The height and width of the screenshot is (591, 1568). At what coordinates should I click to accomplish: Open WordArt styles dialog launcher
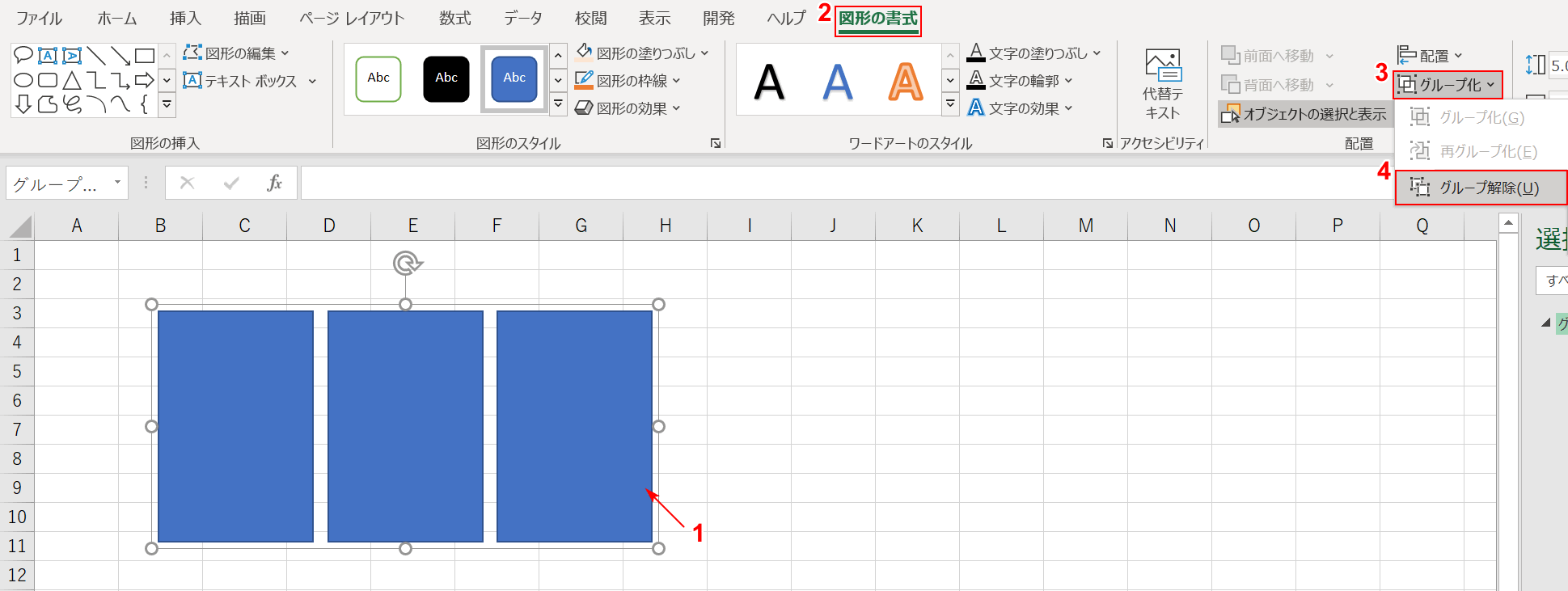pos(1107,143)
